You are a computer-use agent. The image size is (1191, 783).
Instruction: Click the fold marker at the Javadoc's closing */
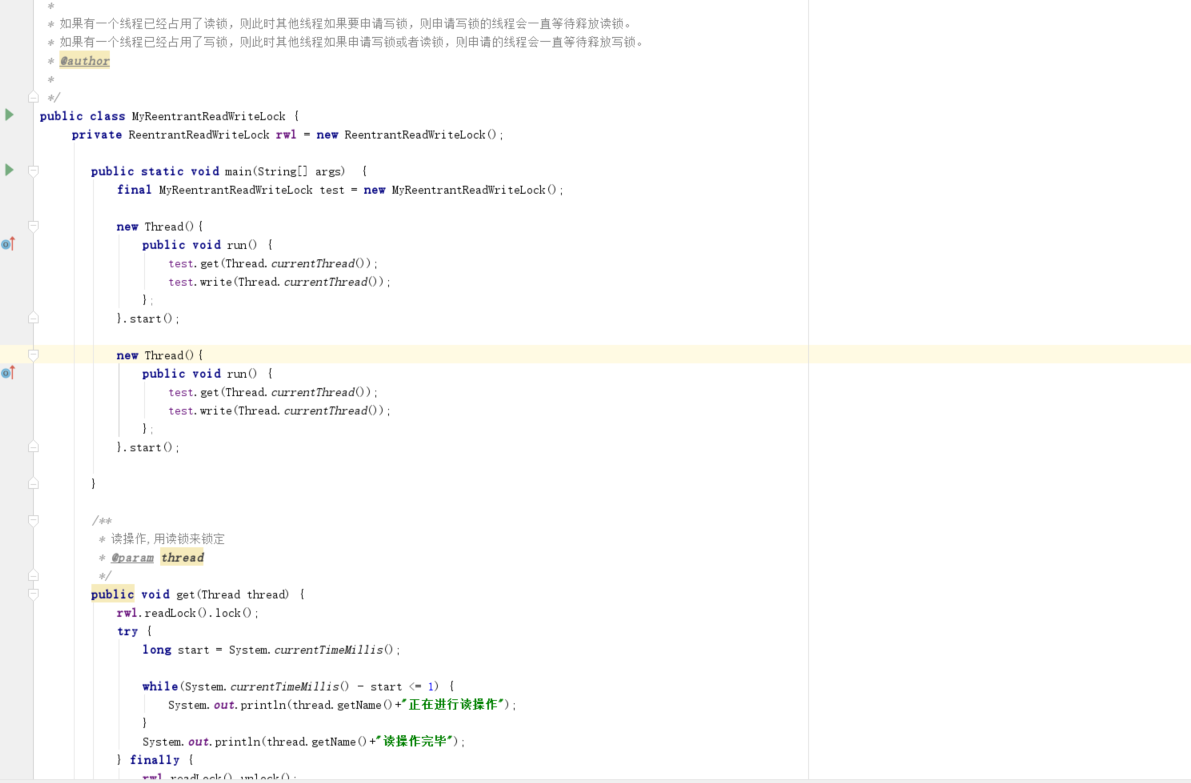point(33,576)
